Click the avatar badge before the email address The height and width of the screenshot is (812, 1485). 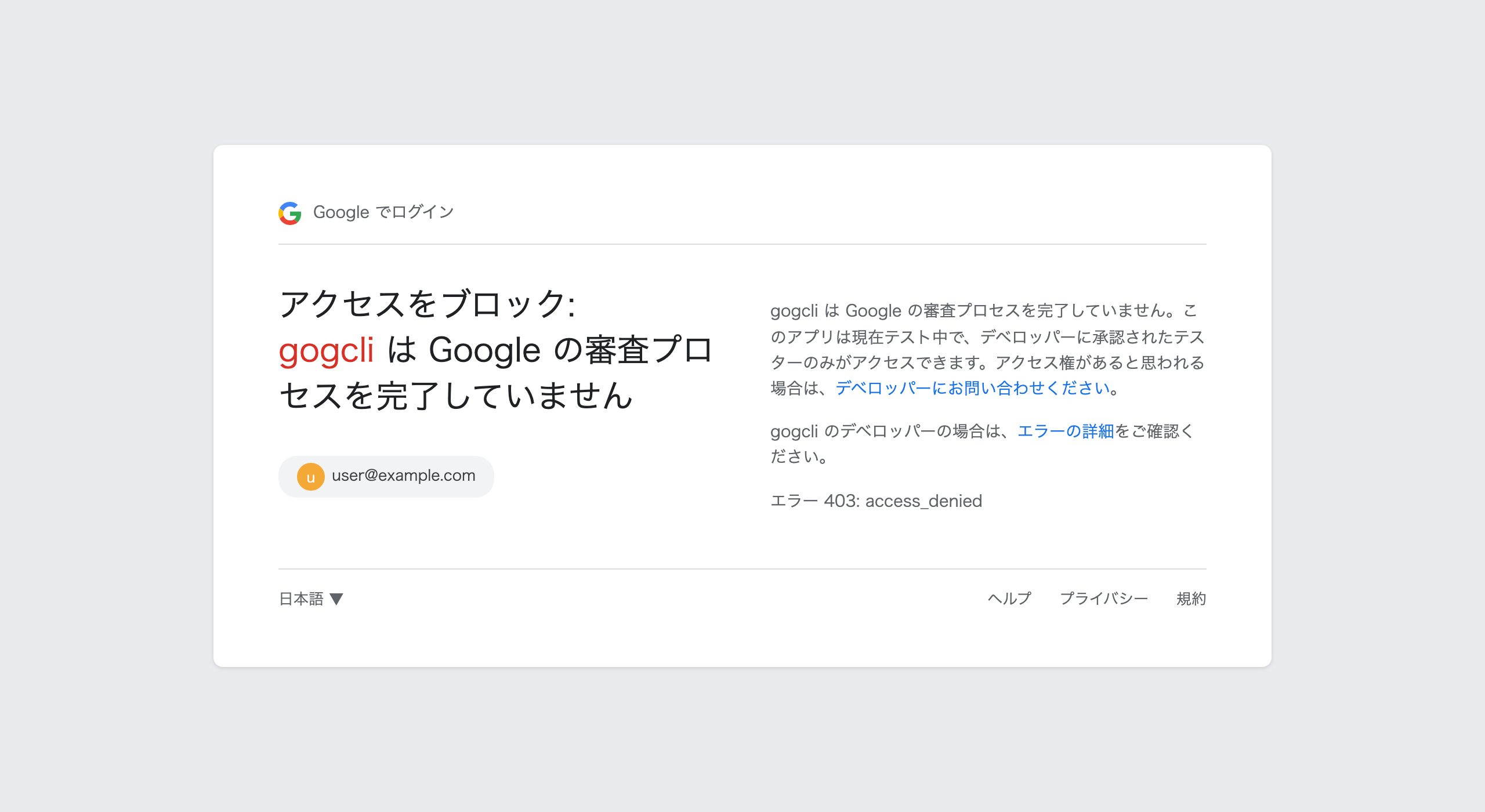pyautogui.click(x=310, y=476)
